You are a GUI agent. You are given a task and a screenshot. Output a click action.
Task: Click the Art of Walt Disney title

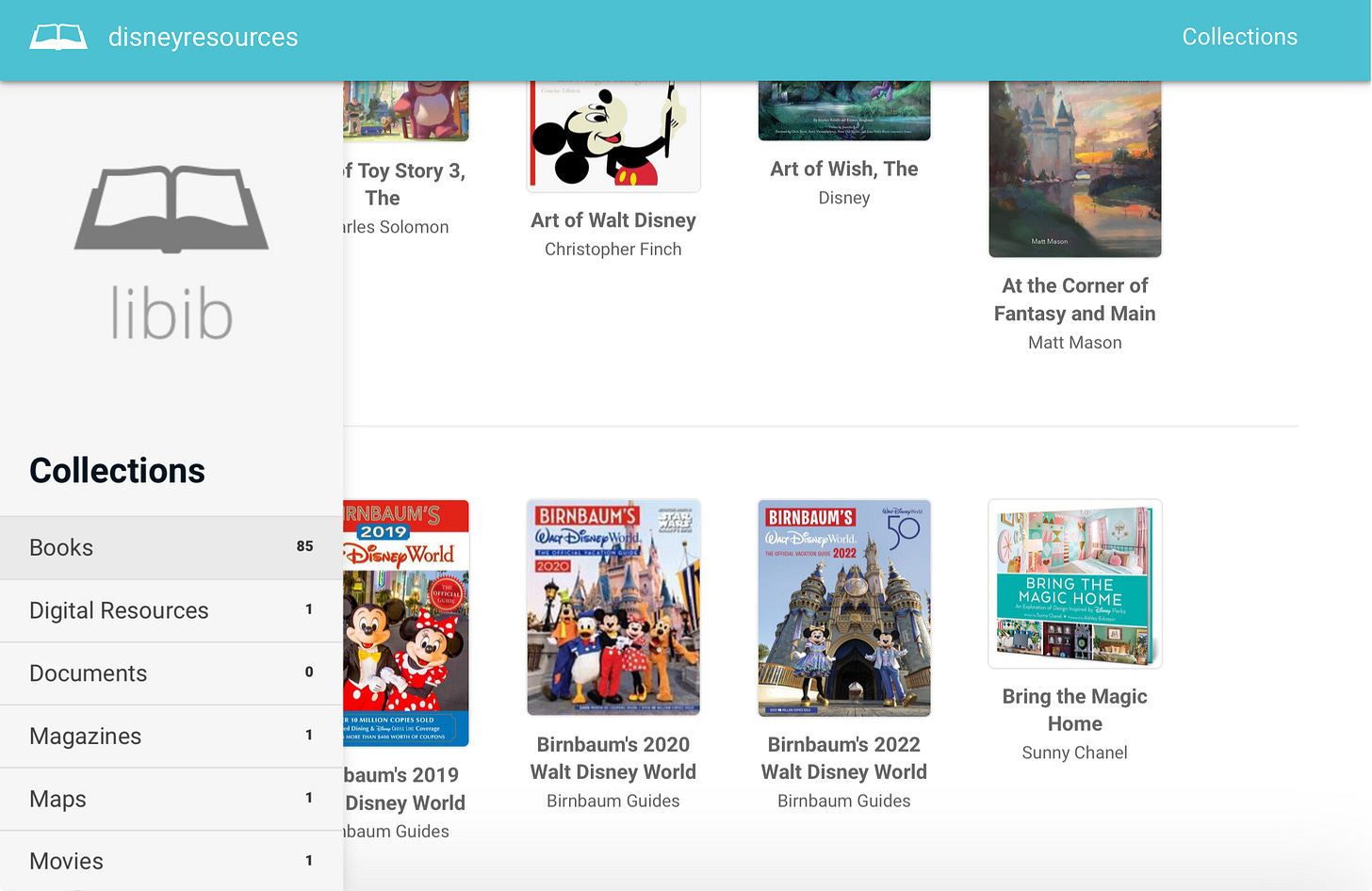tap(613, 220)
